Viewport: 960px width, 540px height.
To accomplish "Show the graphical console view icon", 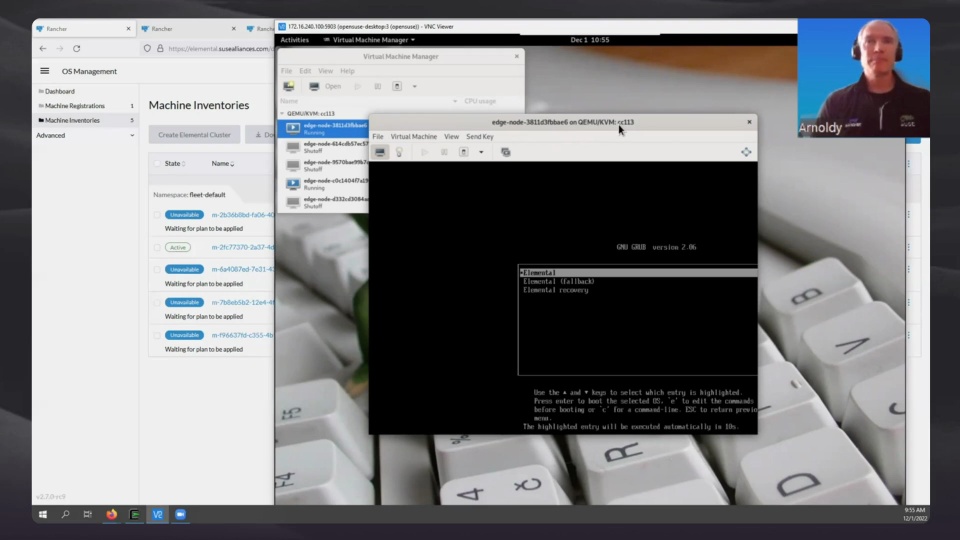I will (x=380, y=152).
